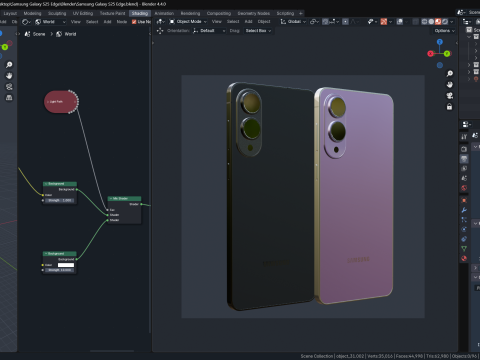Go to the Animation workspace tab
The height and width of the screenshot is (360, 480).
(x=164, y=13)
